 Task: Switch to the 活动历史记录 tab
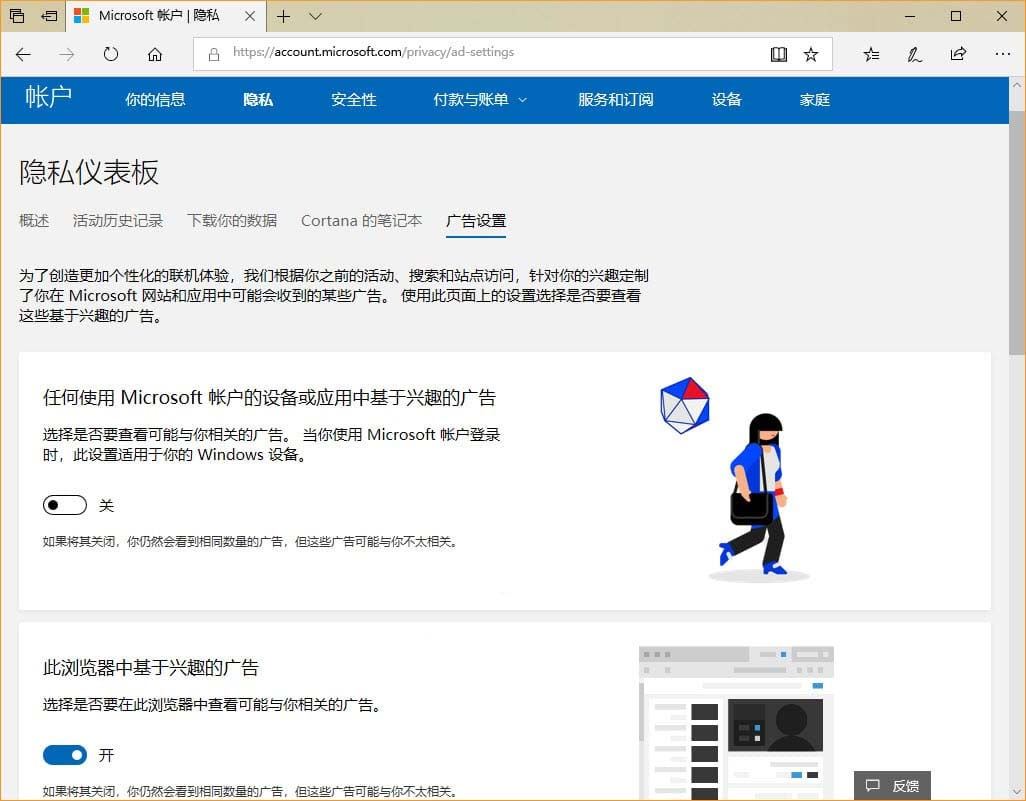(x=118, y=221)
